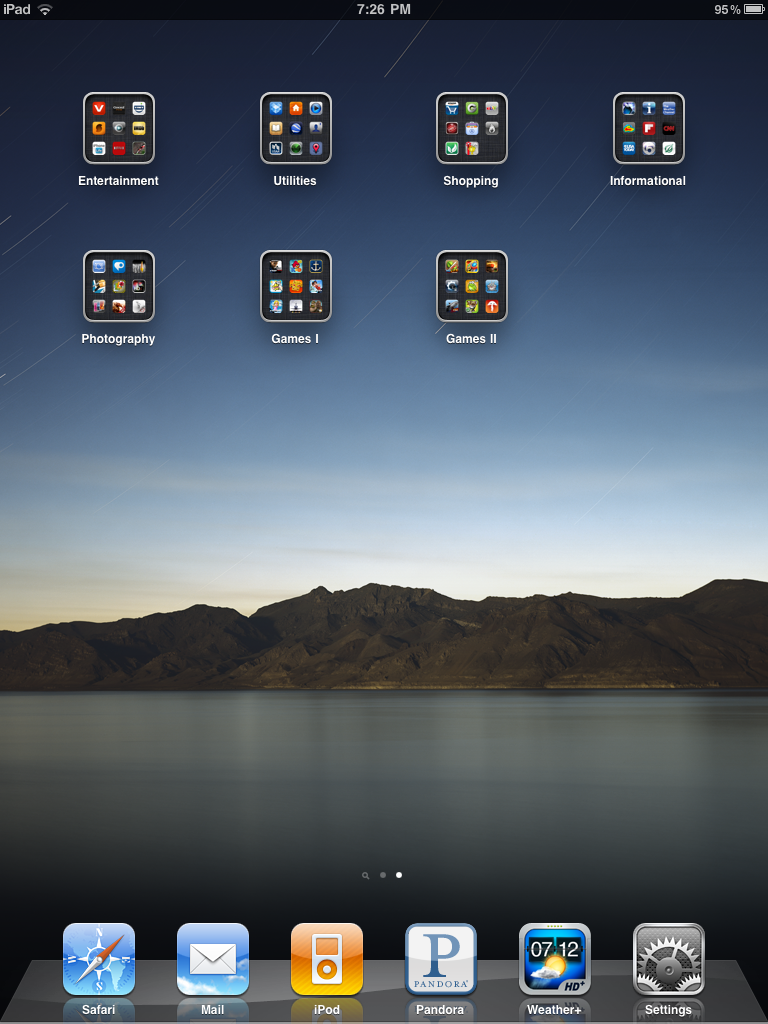Screen dimensions: 768x1024
Task: Launch the iPod music app
Action: (x=327, y=959)
